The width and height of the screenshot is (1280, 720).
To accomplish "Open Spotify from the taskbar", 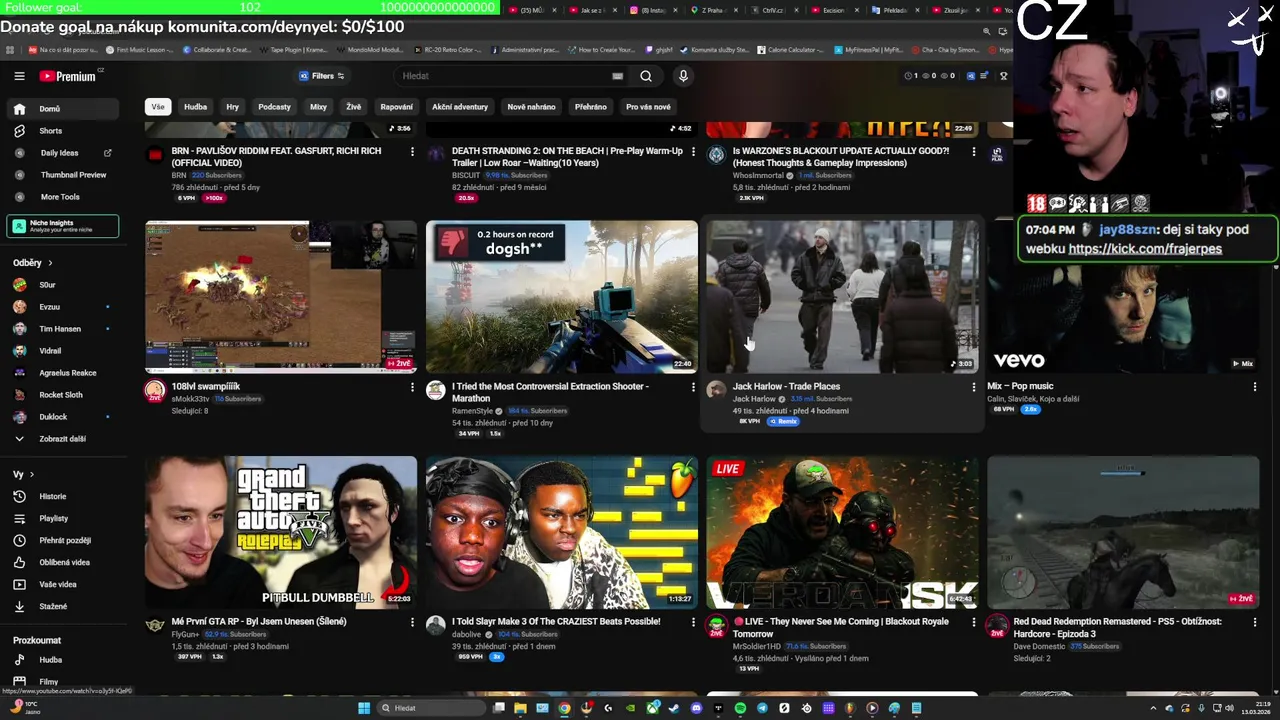I will (740, 708).
